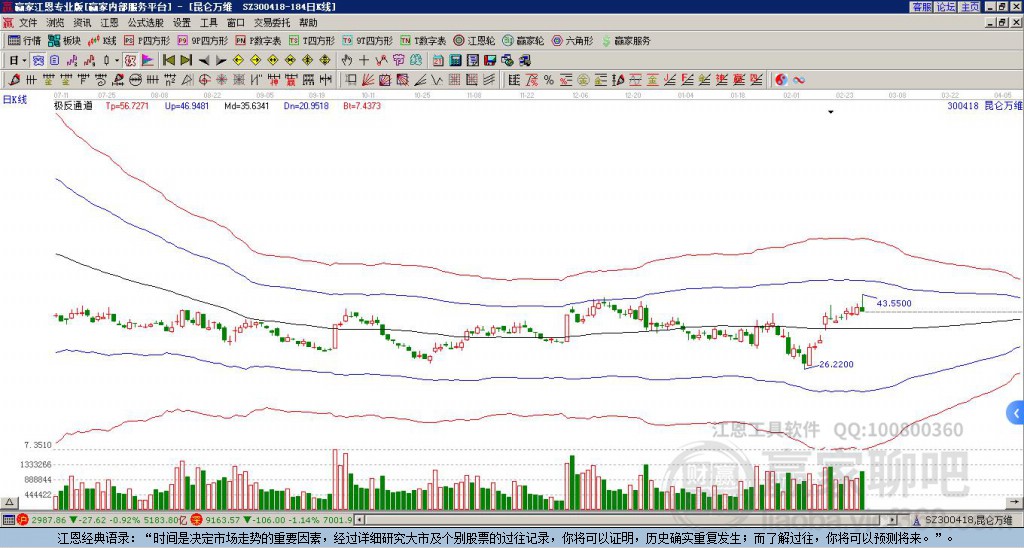Open the 文件 menu
Viewport: 1024px width, 548px height.
click(28, 23)
